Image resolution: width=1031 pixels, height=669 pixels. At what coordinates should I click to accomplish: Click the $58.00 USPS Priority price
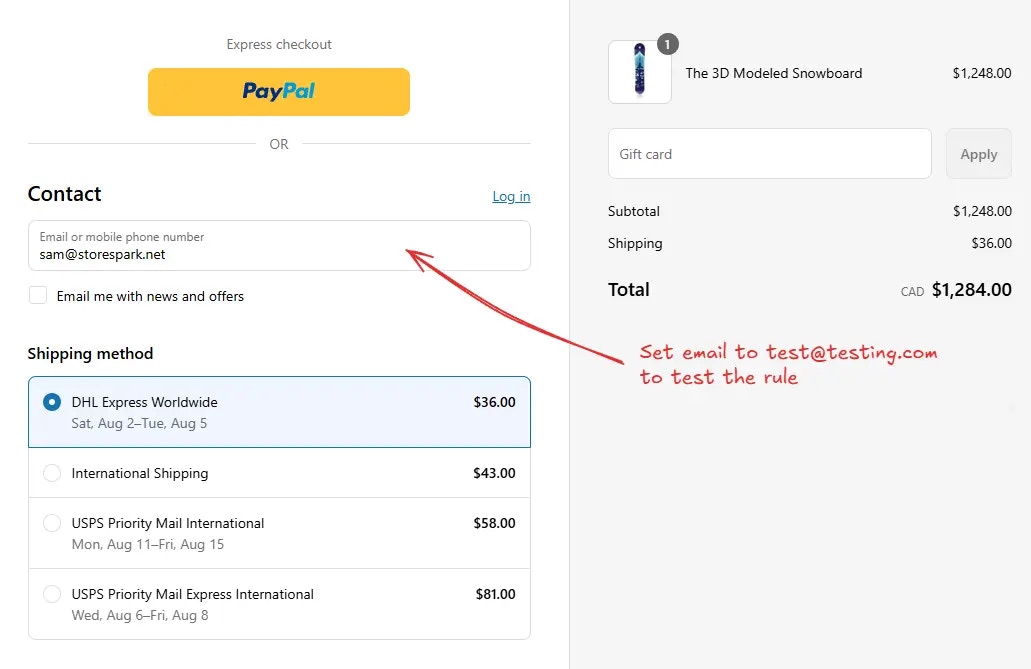tap(494, 523)
